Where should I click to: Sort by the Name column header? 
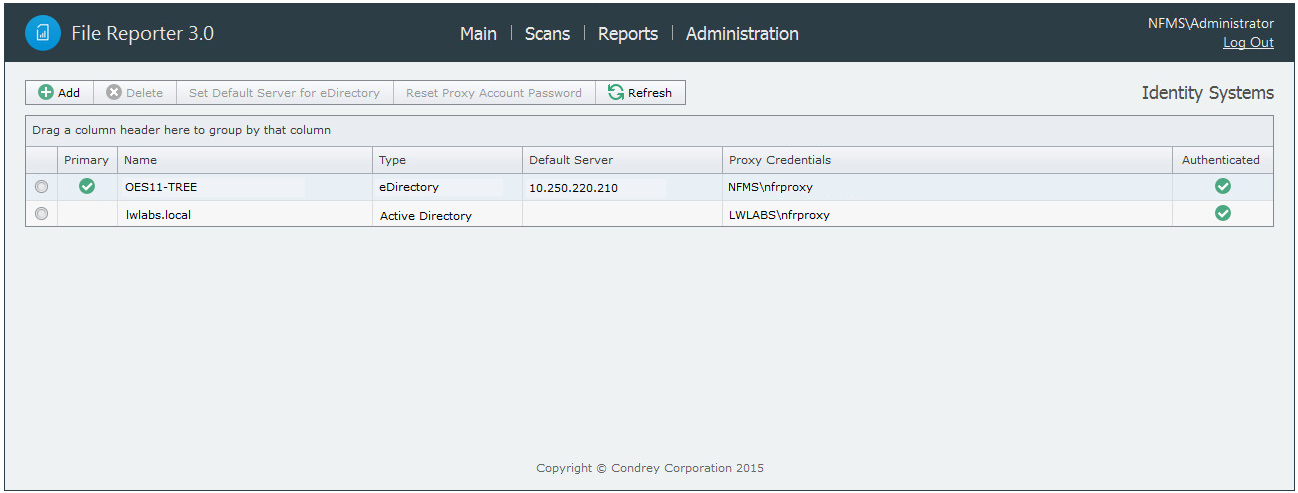[141, 160]
